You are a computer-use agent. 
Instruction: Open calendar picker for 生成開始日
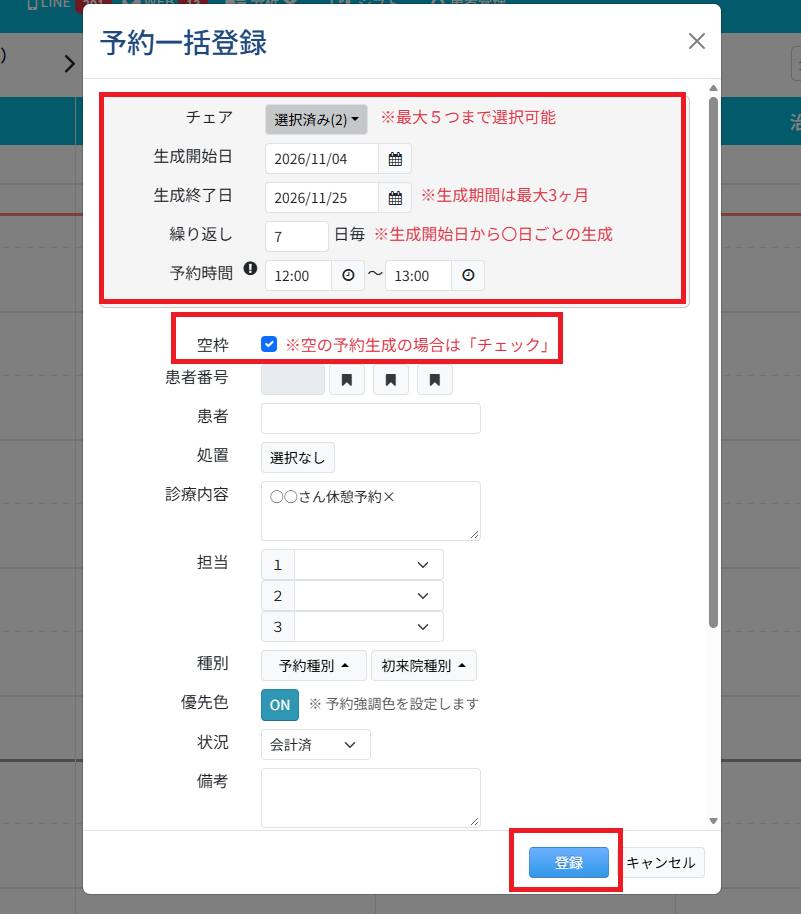click(x=395, y=159)
